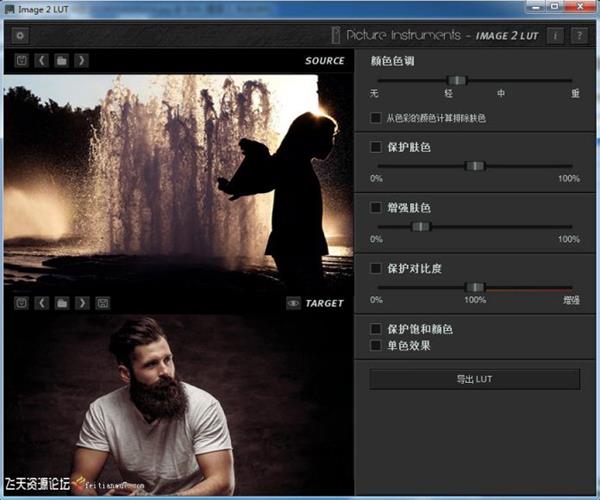Image resolution: width=600 pixels, height=500 pixels.
Task: Go to next source image
Action: pyautogui.click(x=81, y=61)
